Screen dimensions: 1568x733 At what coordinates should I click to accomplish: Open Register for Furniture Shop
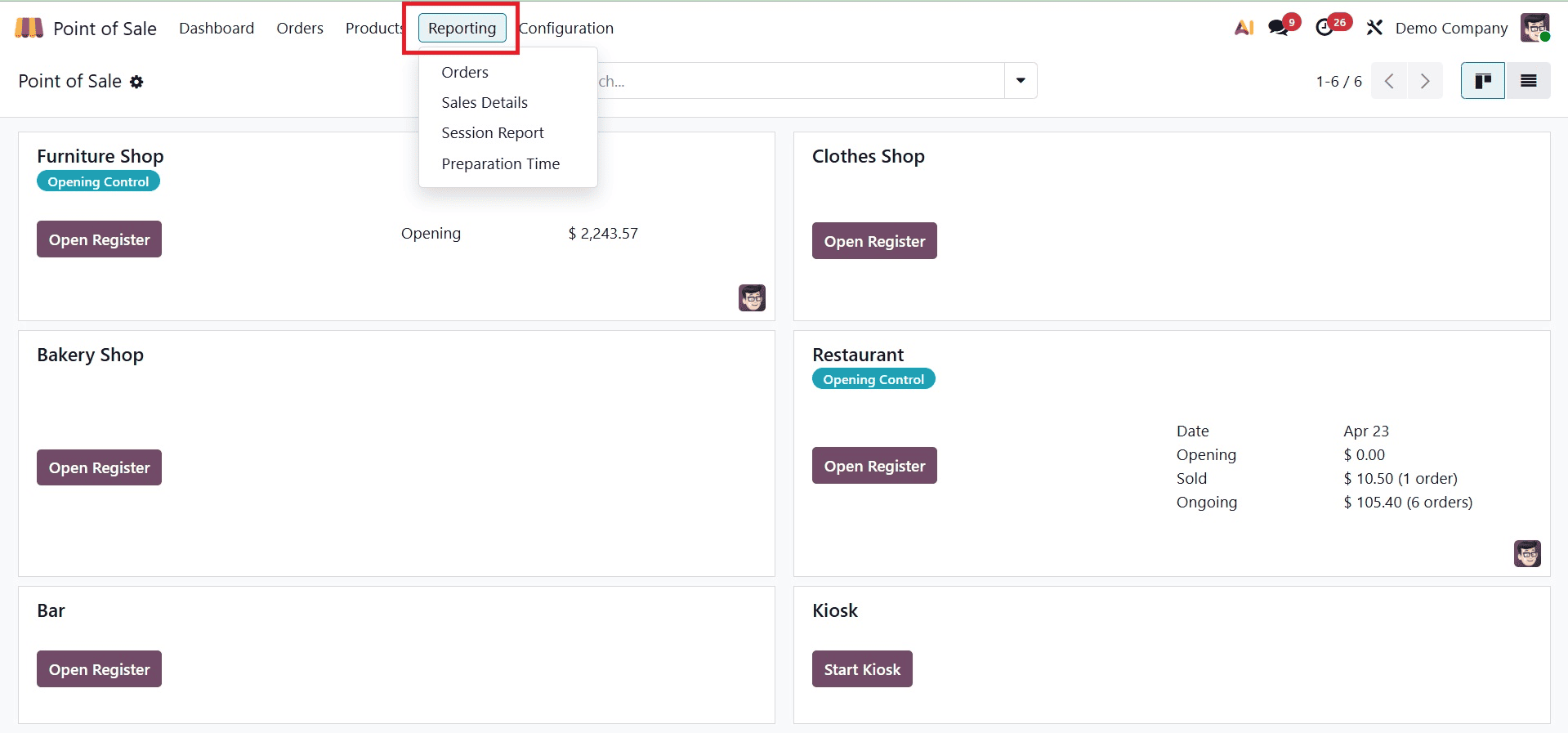[x=99, y=239]
